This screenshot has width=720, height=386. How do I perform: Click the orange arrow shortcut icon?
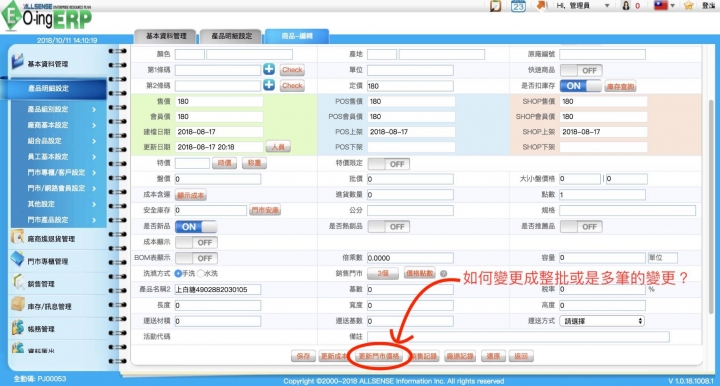click(x=541, y=6)
